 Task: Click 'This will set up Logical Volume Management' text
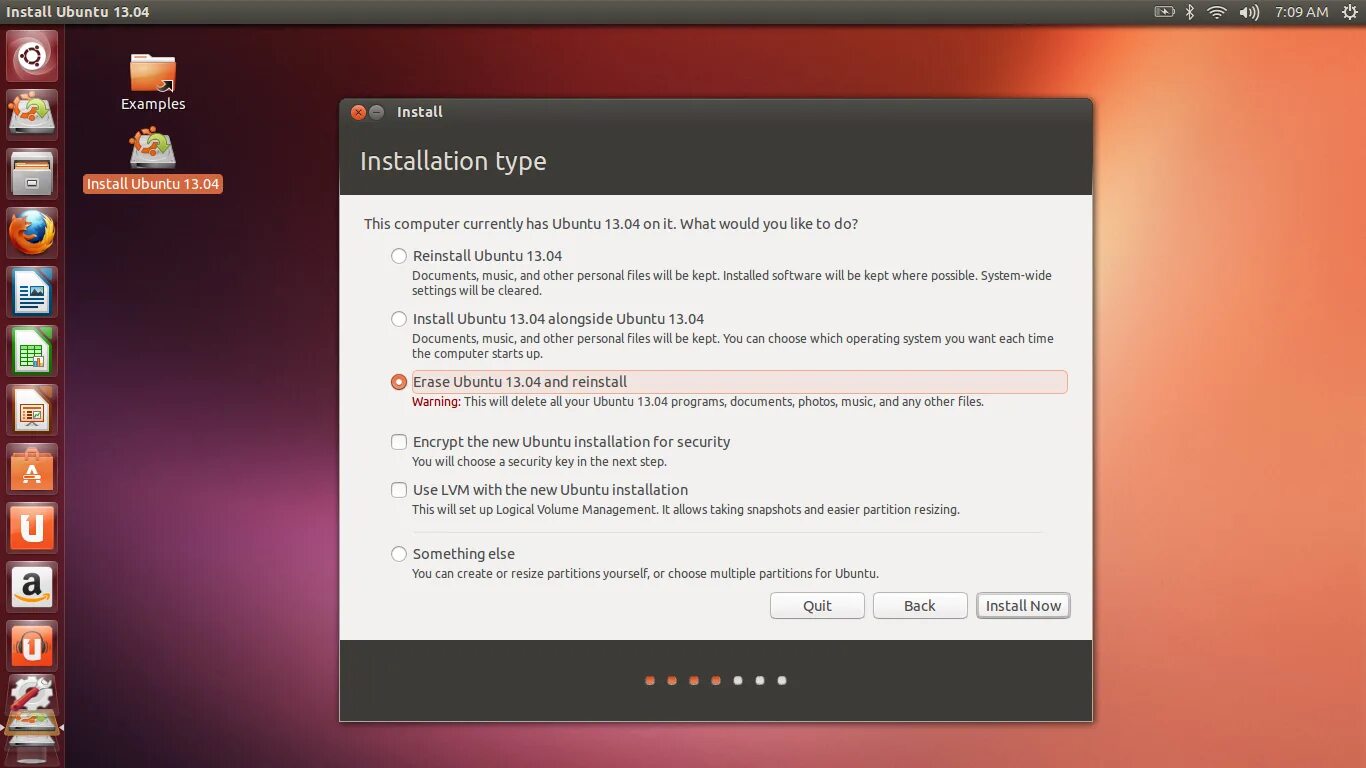(686, 510)
